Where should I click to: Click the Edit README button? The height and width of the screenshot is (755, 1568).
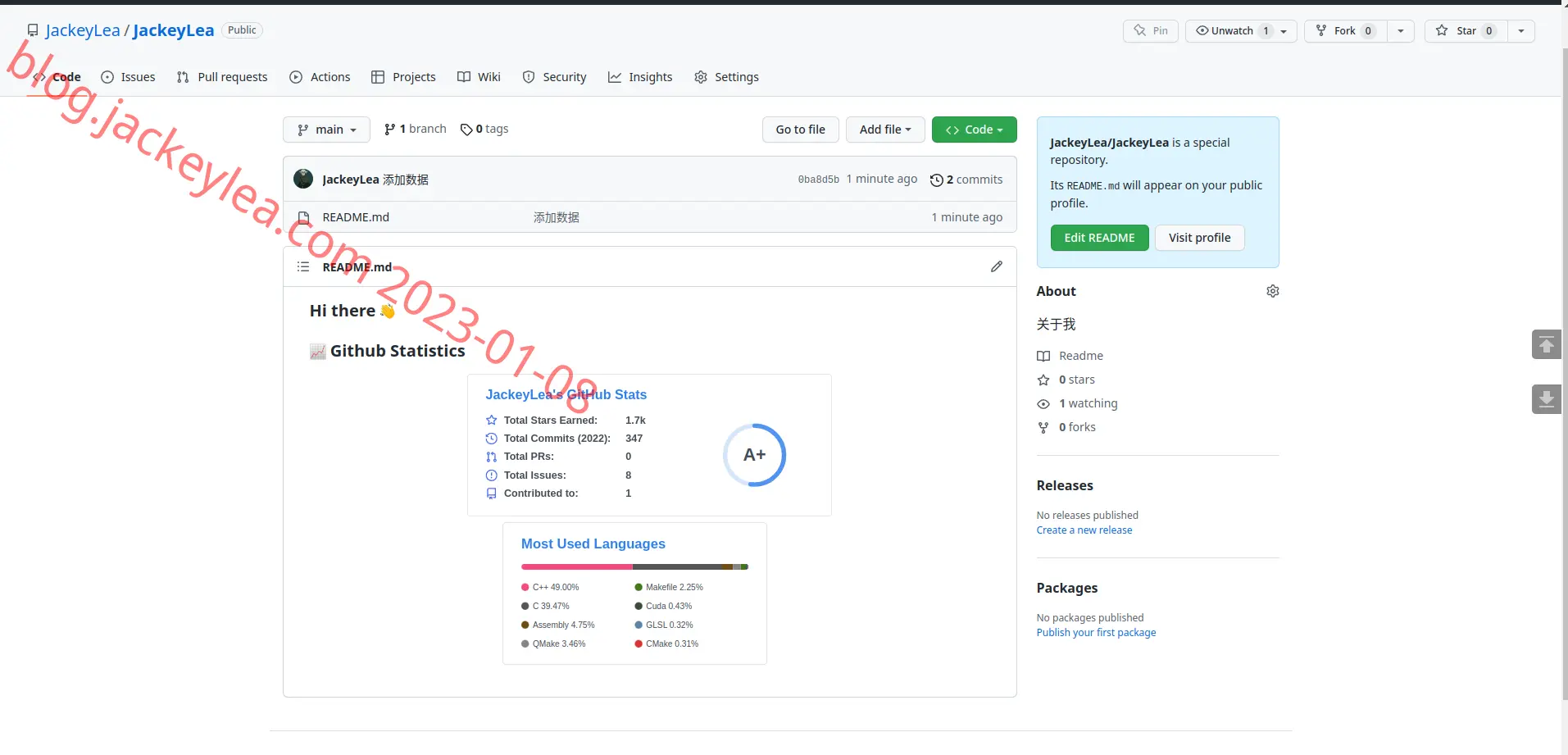tap(1099, 238)
